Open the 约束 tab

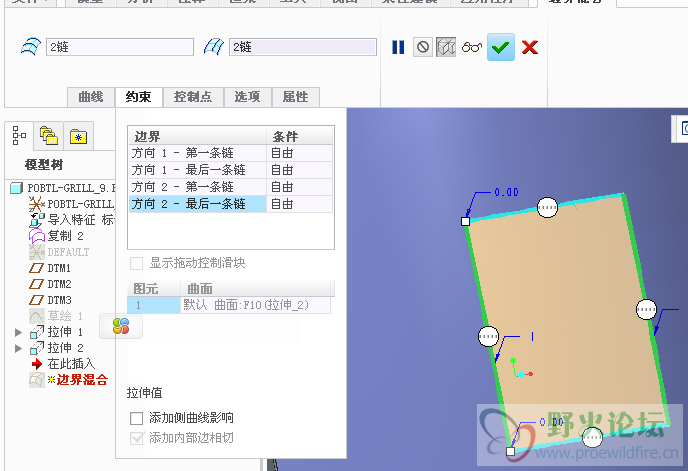click(x=139, y=97)
